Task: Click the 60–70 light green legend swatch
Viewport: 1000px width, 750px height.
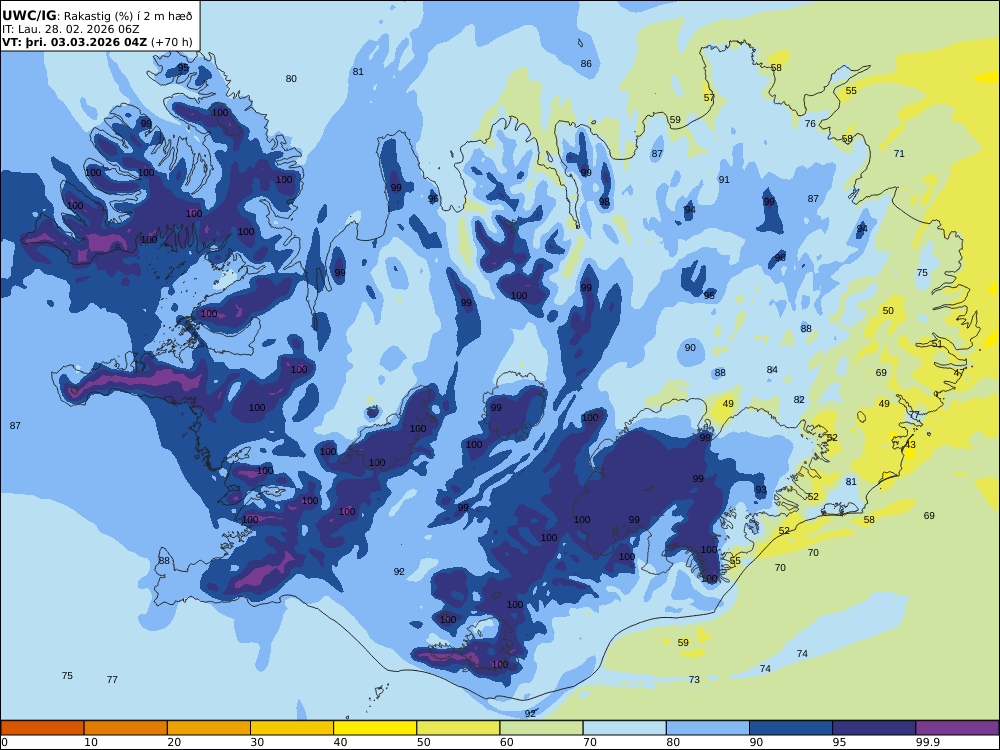Action: coord(541,728)
